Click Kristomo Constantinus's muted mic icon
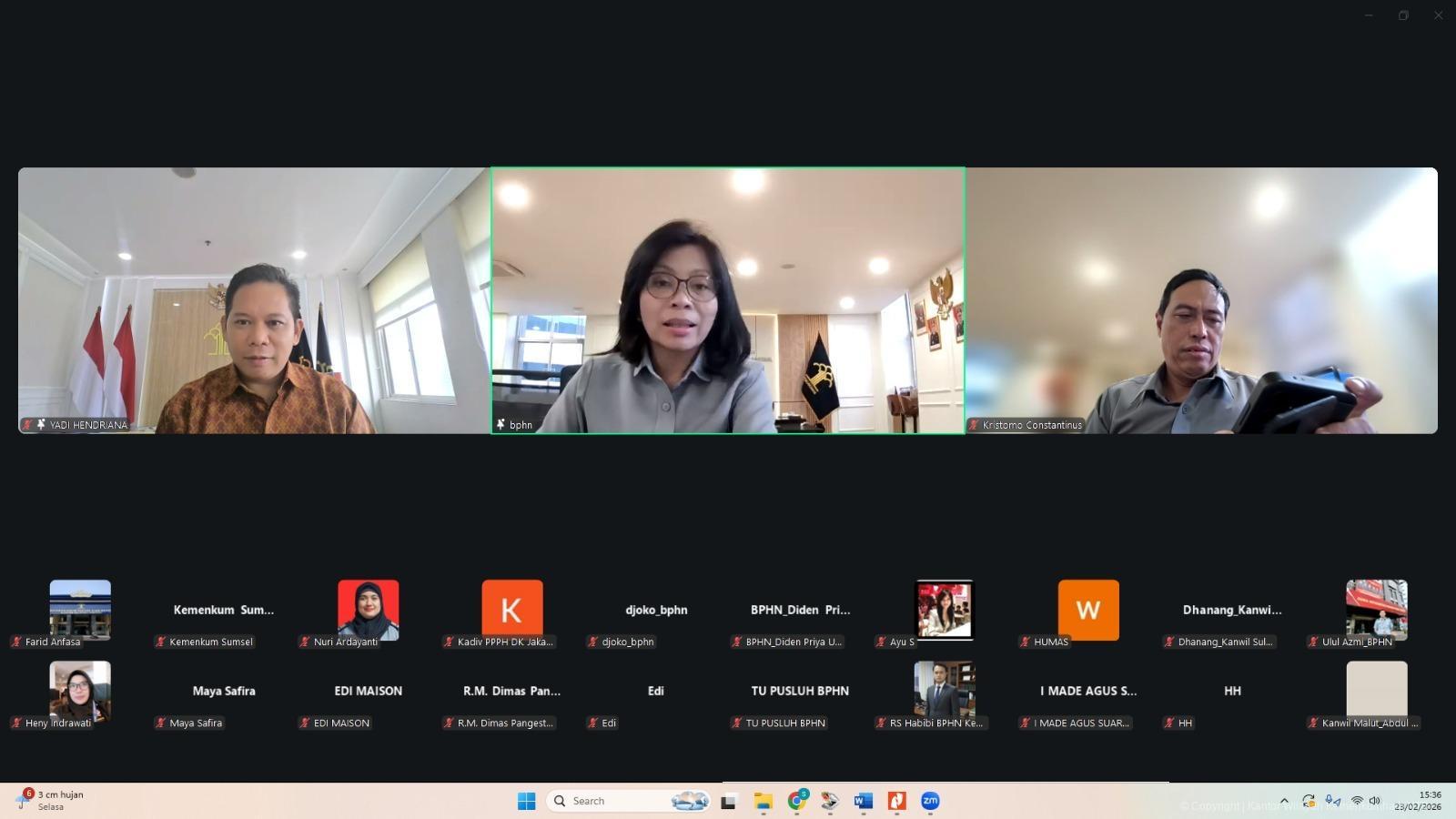This screenshot has width=1456, height=819. tap(974, 425)
